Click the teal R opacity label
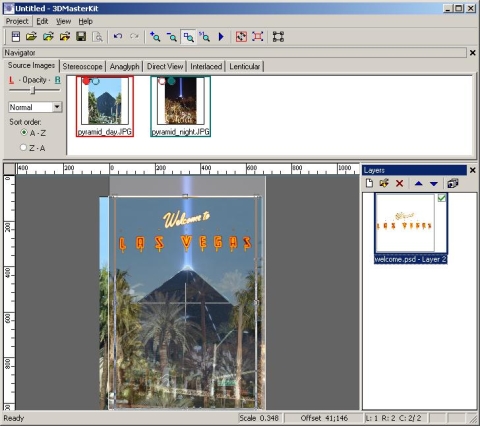Image resolution: width=480 pixels, height=426 pixels. coord(58,80)
